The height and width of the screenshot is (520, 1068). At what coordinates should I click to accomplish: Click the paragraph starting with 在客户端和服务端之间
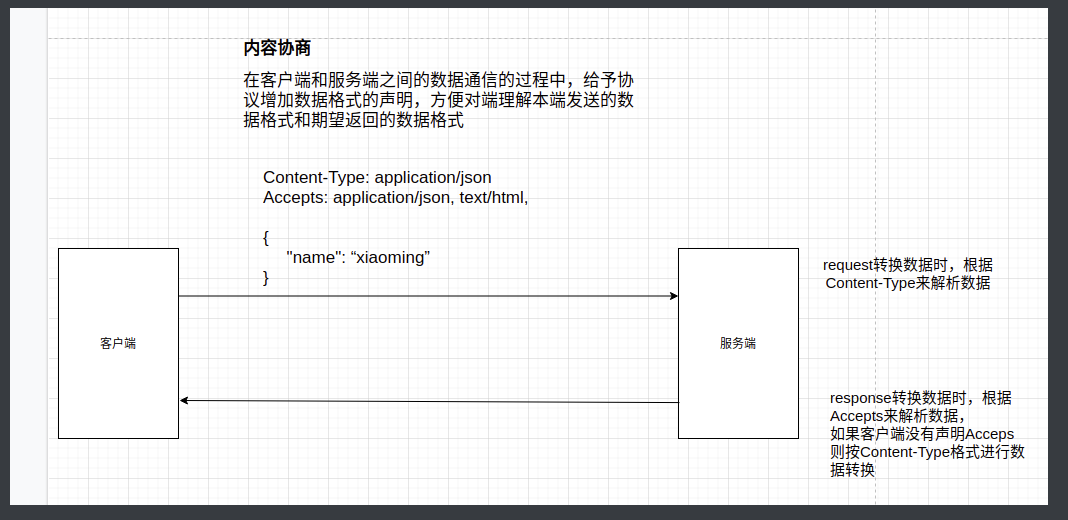439,101
